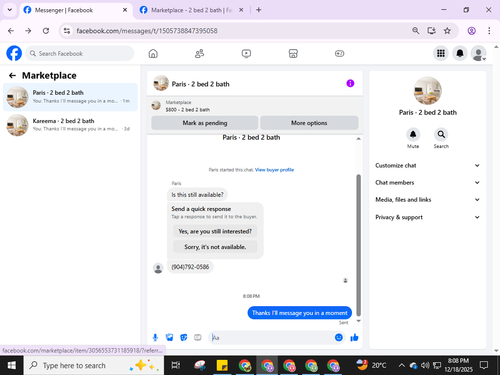The image size is (500, 375).
Task: Search in the Paris conversation
Action: [x=441, y=135]
